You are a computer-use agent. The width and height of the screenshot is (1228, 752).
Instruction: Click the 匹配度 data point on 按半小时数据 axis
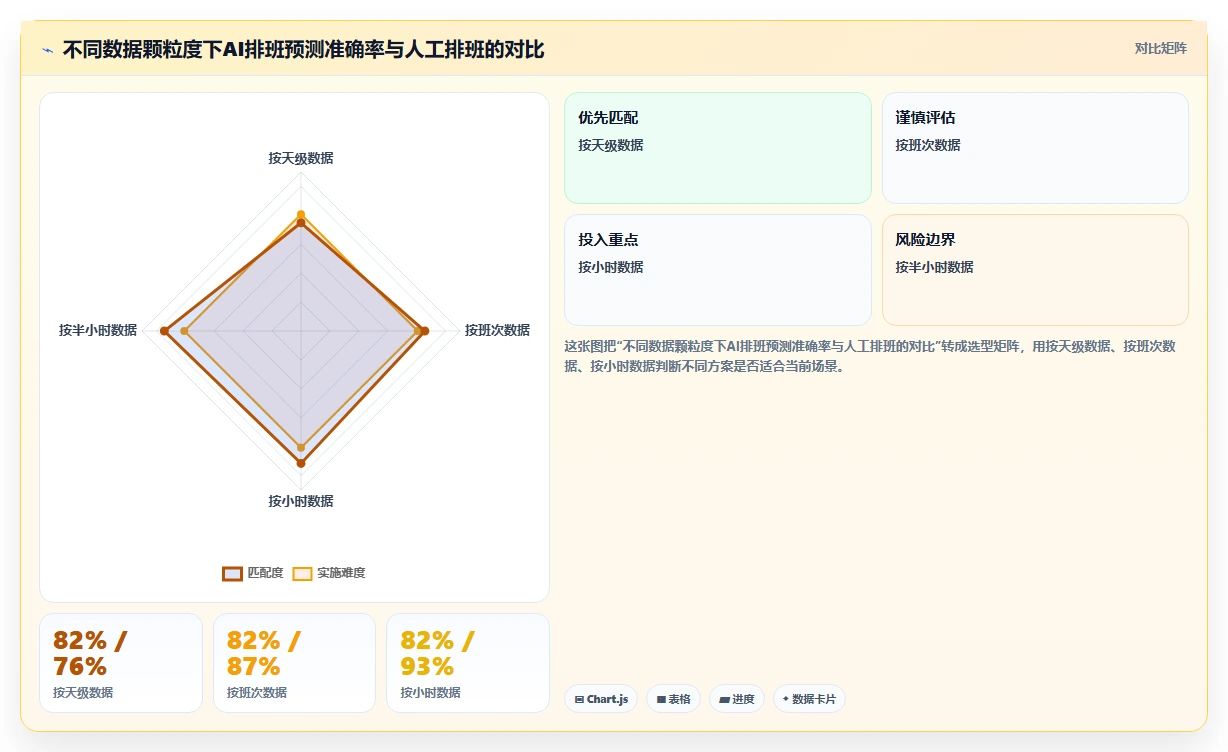[x=164, y=331]
